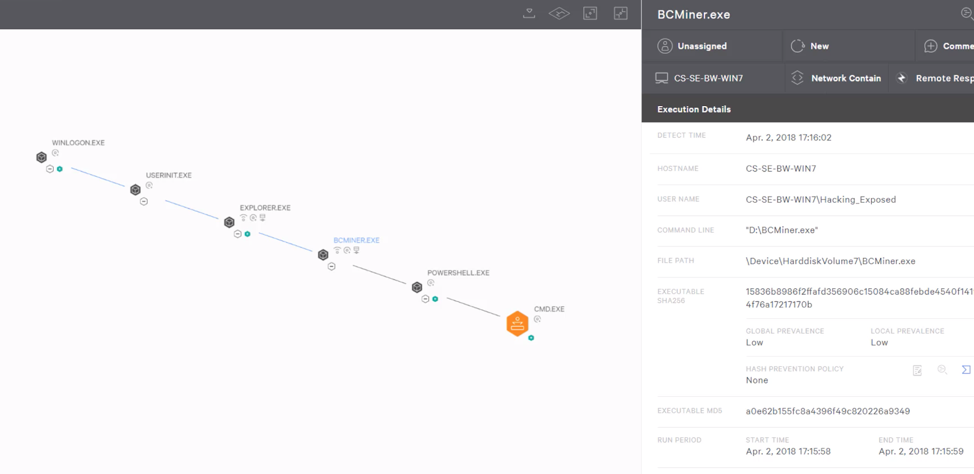Select the WINLOGON.EXE process node
This screenshot has width=974, height=474.
(x=41, y=157)
